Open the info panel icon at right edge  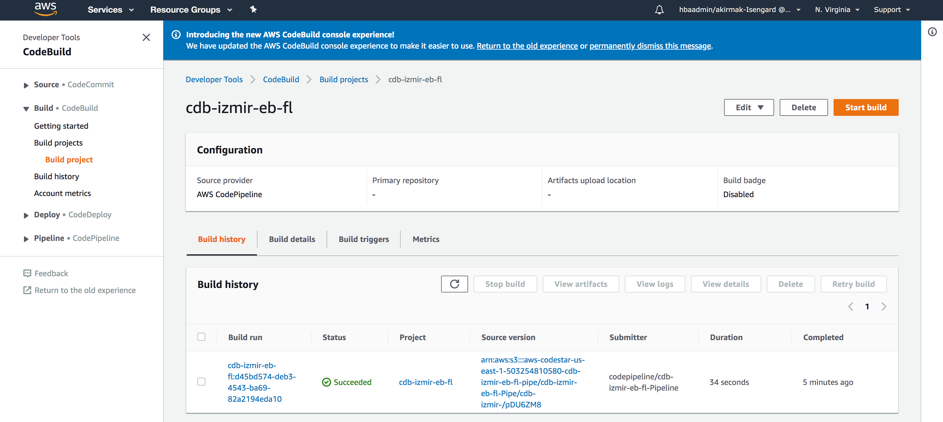[932, 32]
